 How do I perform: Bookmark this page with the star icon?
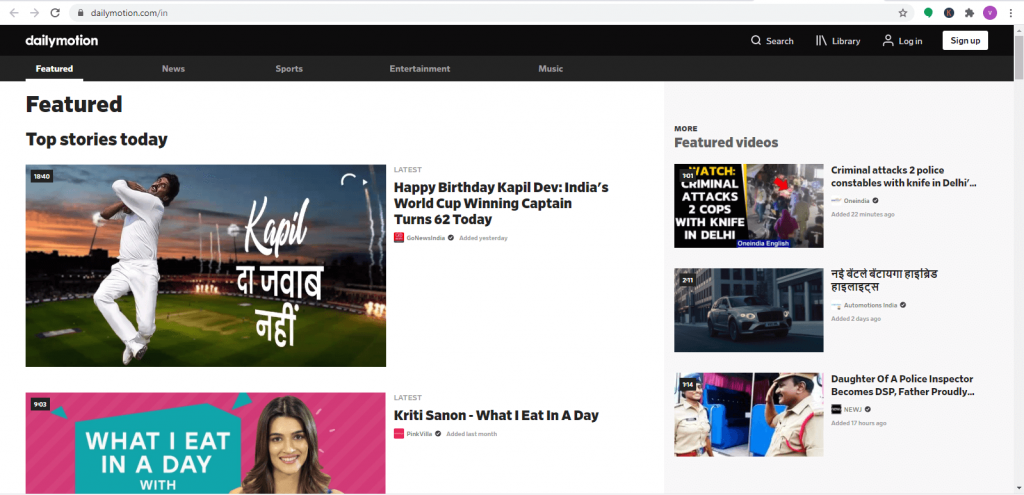[903, 13]
